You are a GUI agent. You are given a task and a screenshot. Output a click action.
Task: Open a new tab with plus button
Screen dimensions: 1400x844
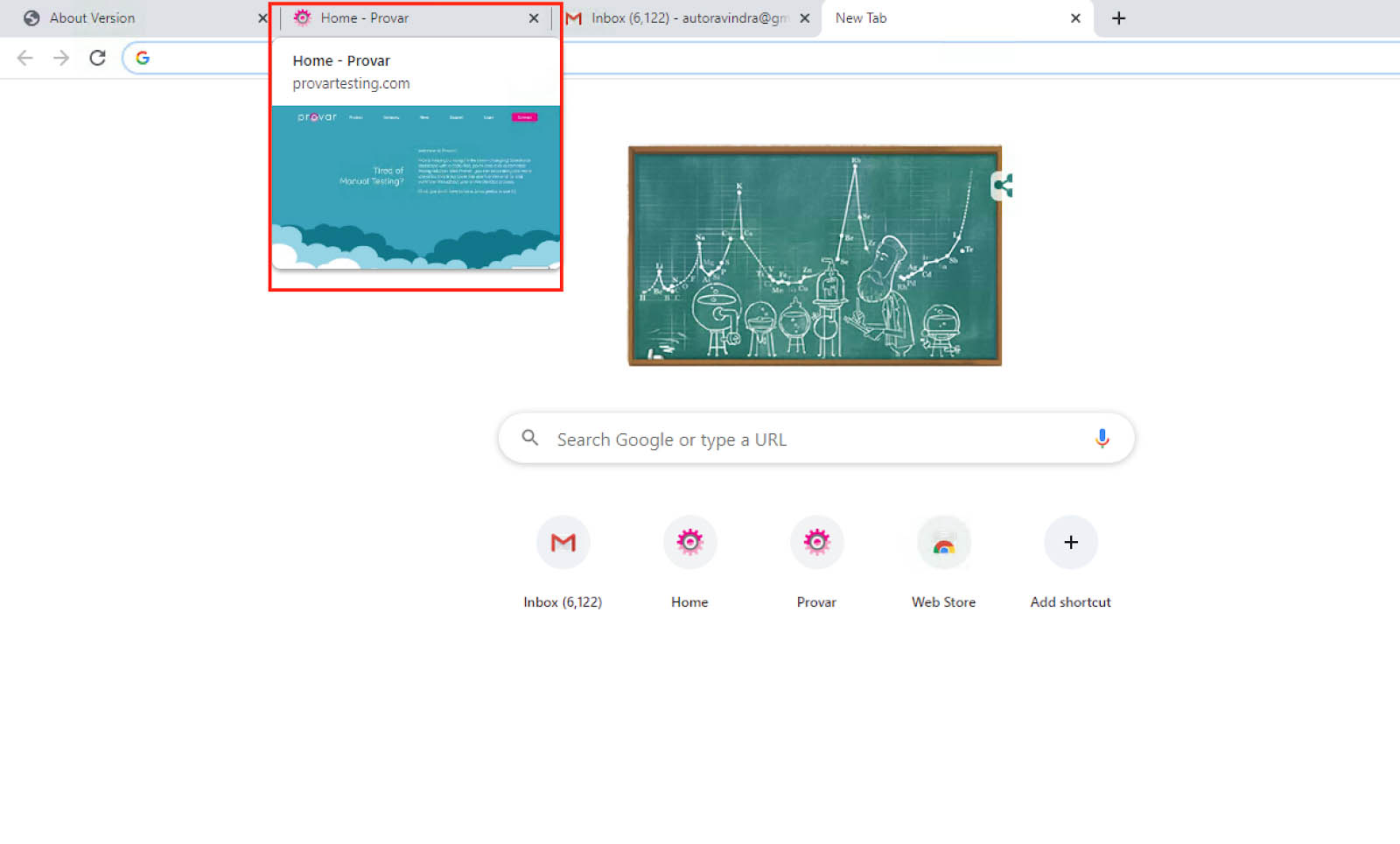(1118, 18)
